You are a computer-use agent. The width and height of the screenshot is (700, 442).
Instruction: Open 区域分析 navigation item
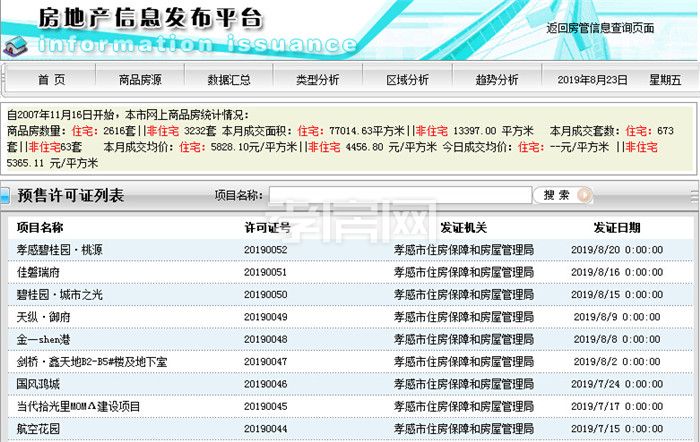(407, 80)
